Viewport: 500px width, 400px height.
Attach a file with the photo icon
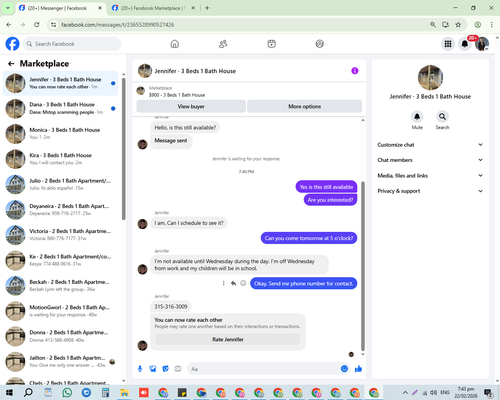pos(153,369)
